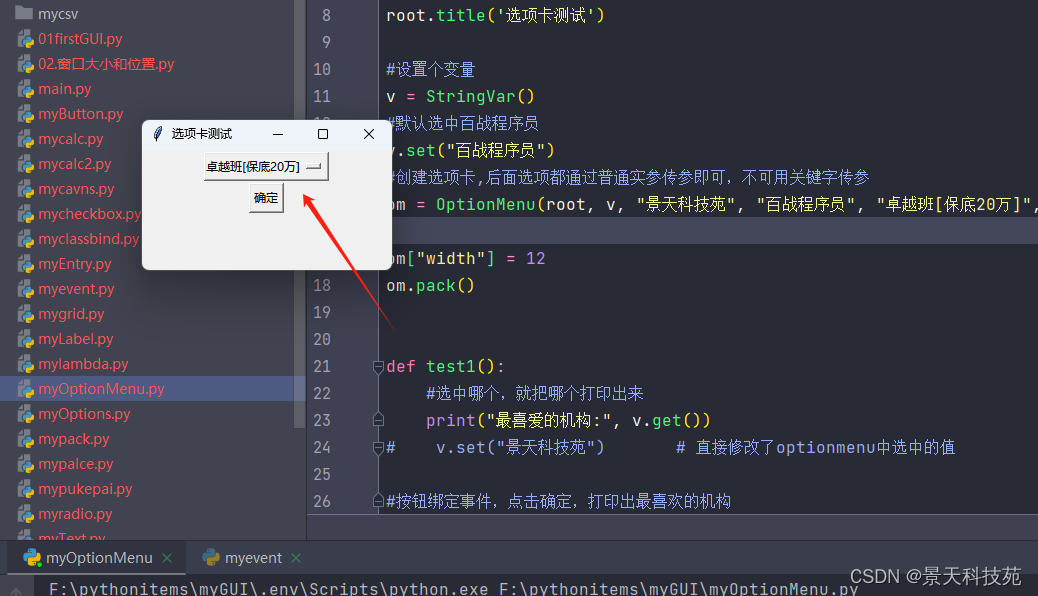Screen dimensions: 1038x596
Task: Click the #设置个变量 comment
Action: (431, 70)
